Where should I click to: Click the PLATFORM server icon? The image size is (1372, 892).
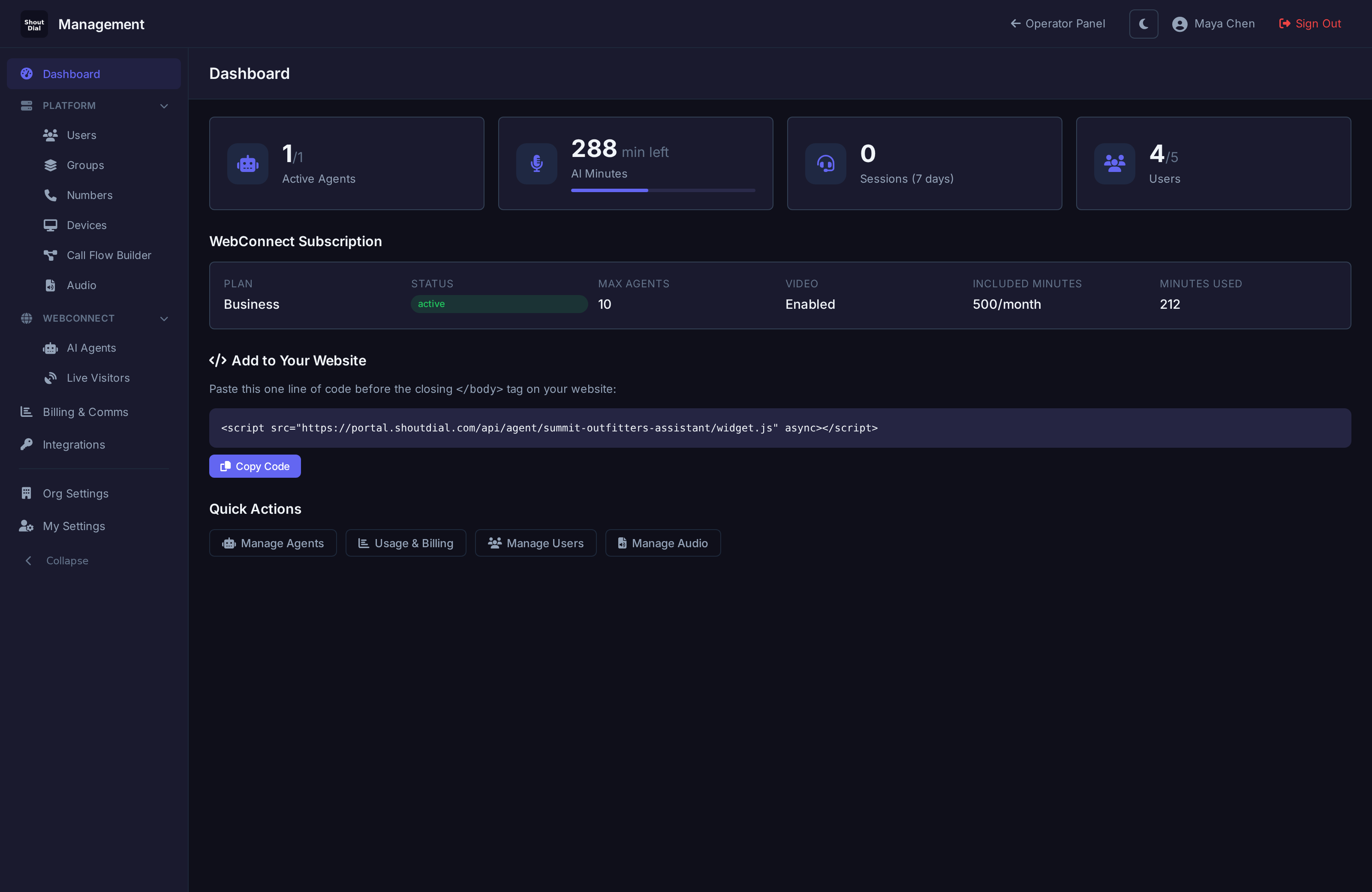point(27,105)
